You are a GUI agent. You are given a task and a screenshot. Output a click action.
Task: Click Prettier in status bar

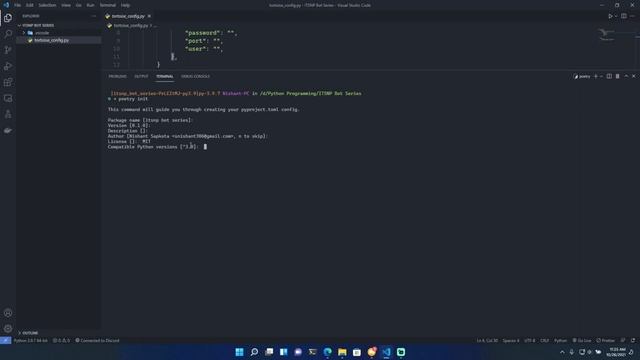pos(605,340)
